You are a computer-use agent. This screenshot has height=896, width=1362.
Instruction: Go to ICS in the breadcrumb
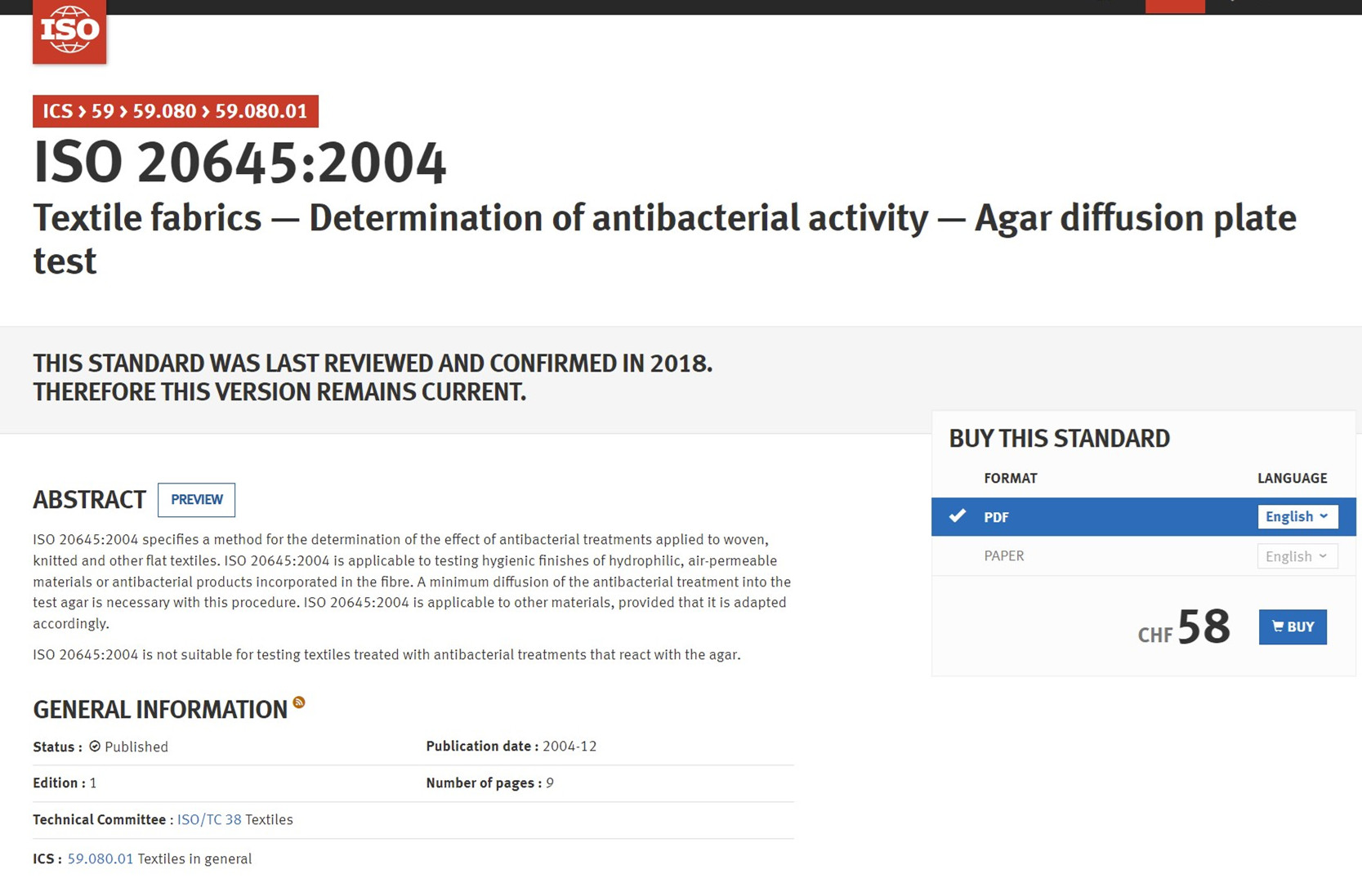pyautogui.click(x=58, y=112)
